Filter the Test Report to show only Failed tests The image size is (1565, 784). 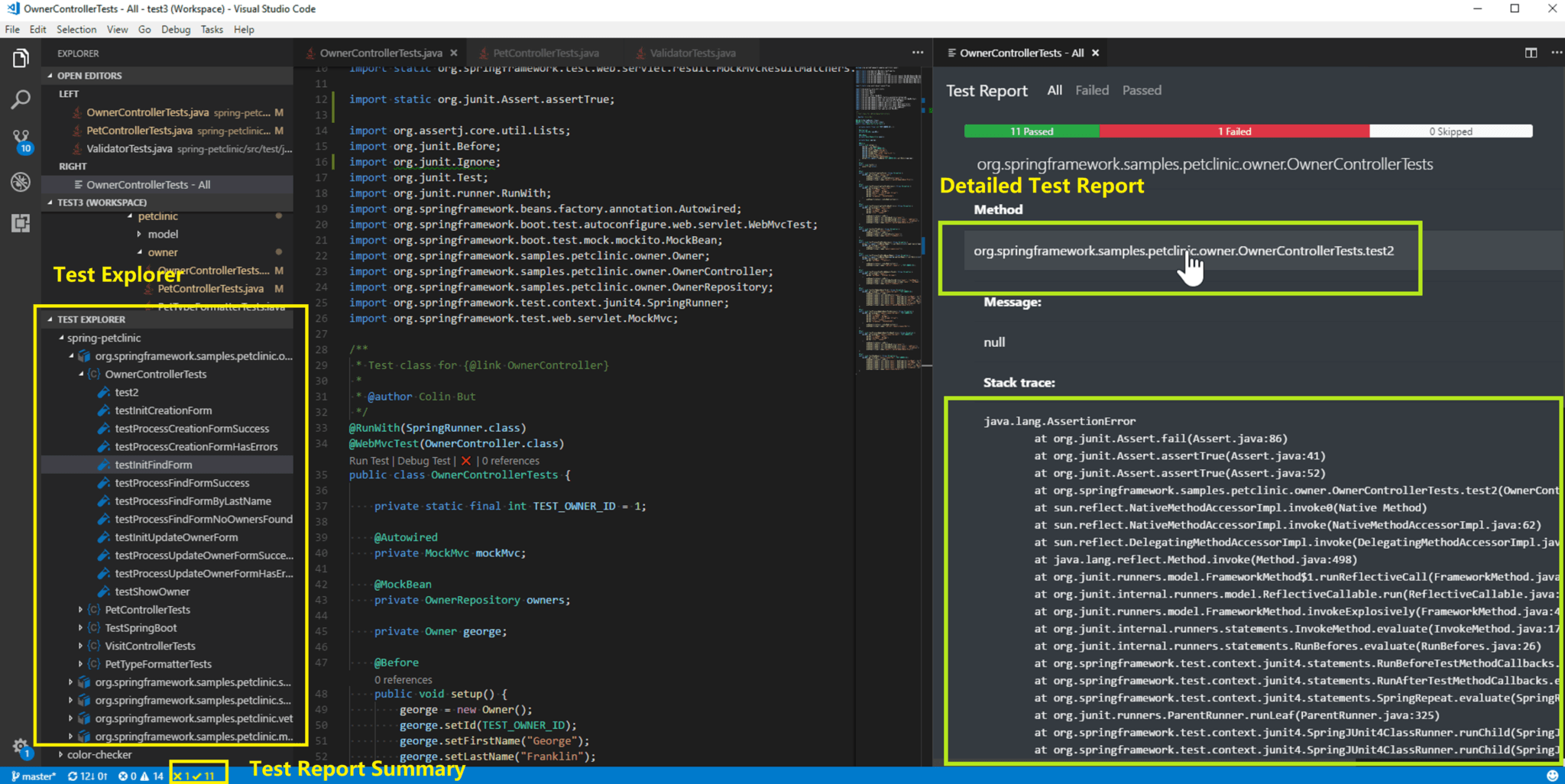coord(1091,90)
